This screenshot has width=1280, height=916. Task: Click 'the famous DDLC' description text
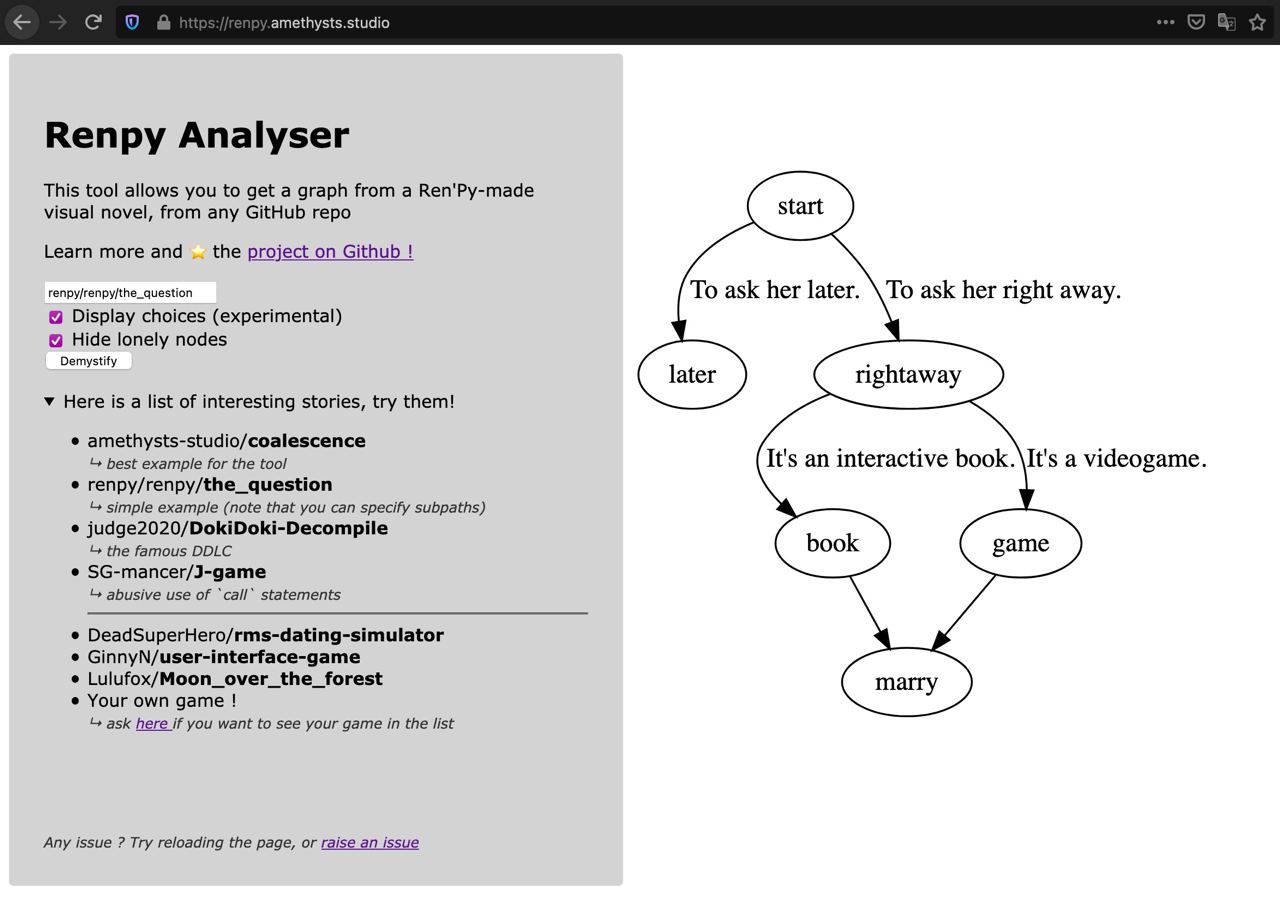[168, 551]
